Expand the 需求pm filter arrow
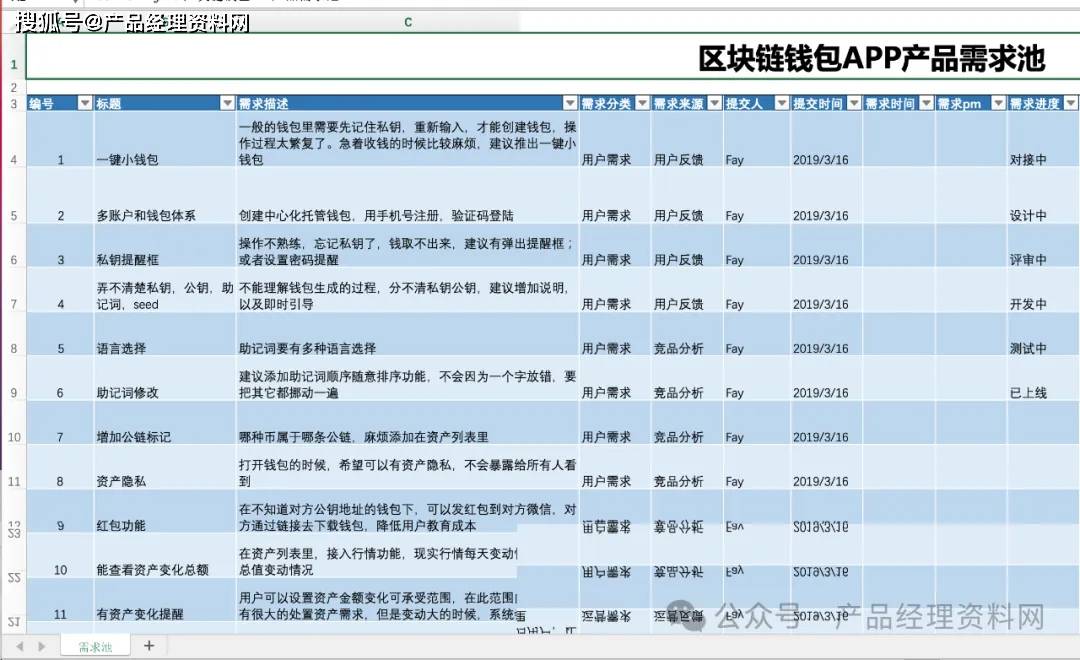The height and width of the screenshot is (660, 1080). click(x=997, y=103)
